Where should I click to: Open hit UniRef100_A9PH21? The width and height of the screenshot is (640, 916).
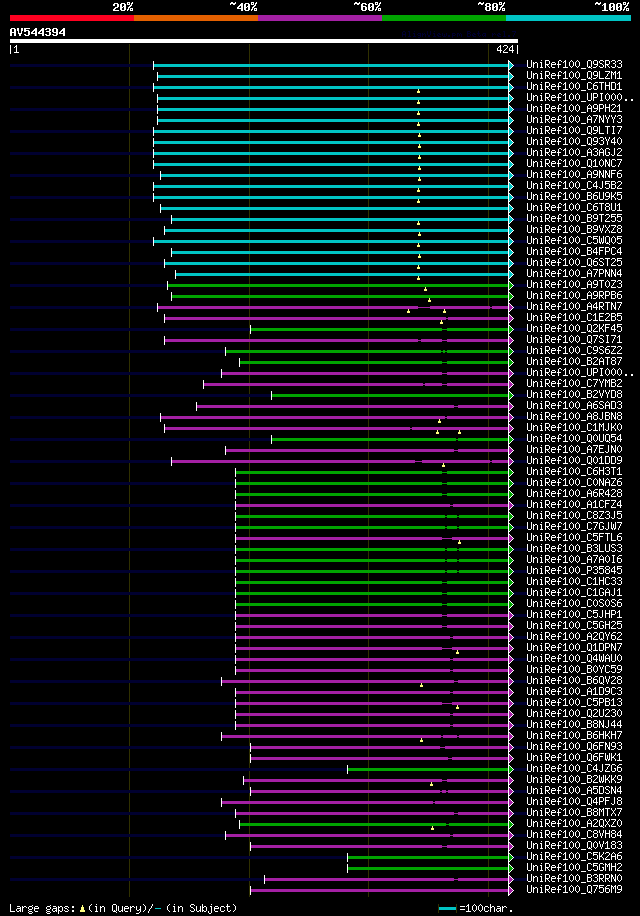click(x=574, y=109)
